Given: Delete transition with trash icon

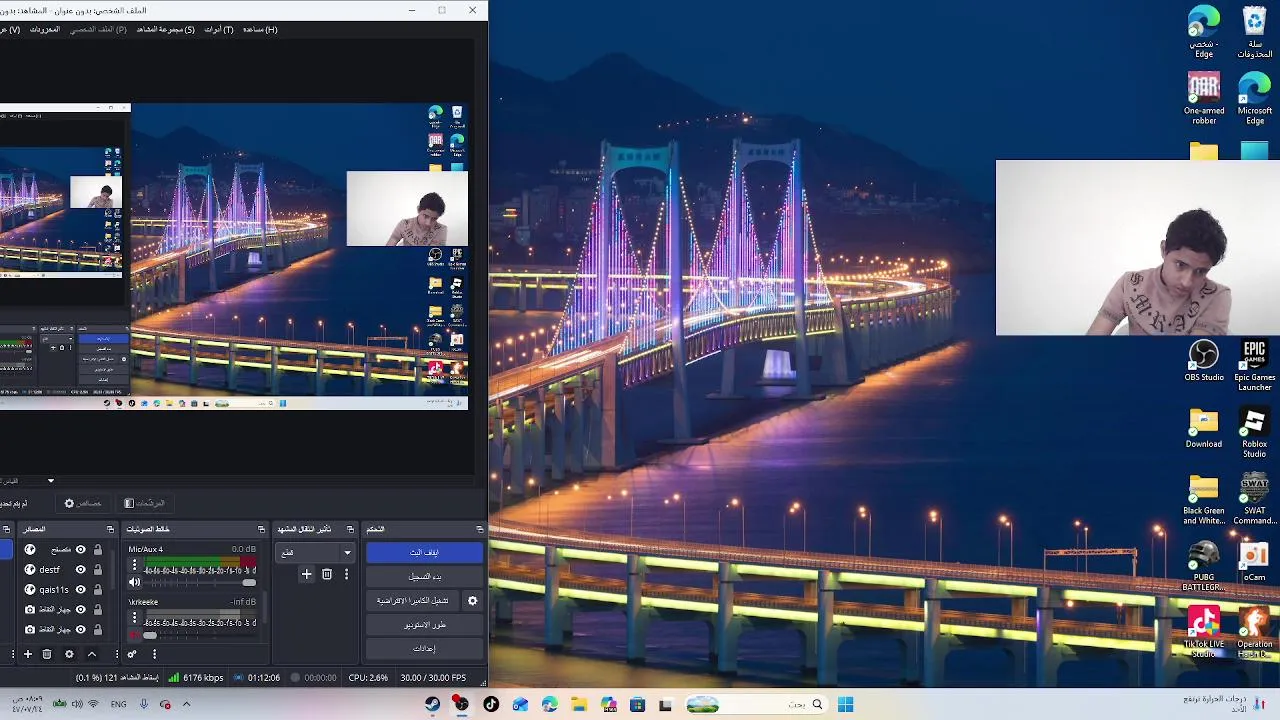Looking at the screenshot, I should tap(327, 574).
